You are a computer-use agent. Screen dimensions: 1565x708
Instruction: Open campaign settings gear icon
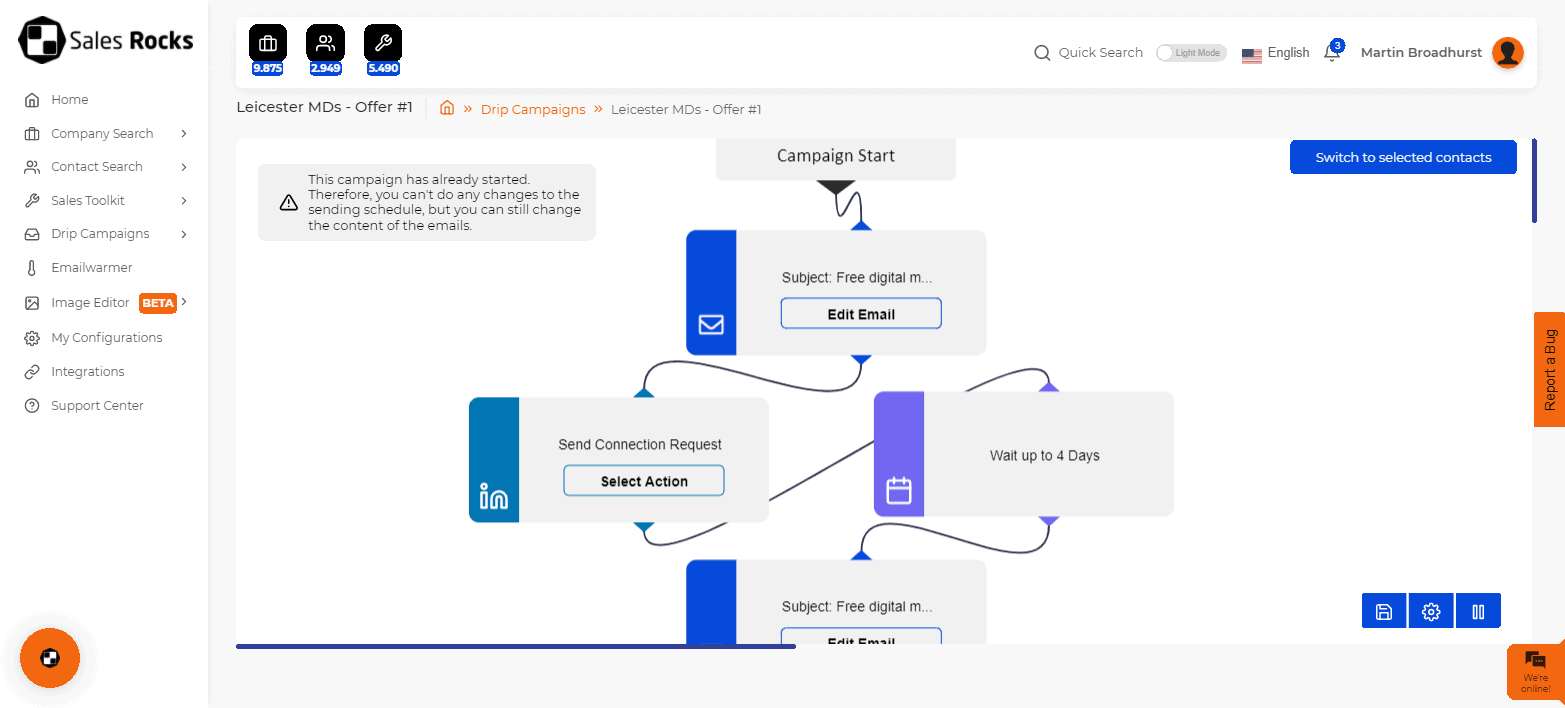click(1431, 612)
